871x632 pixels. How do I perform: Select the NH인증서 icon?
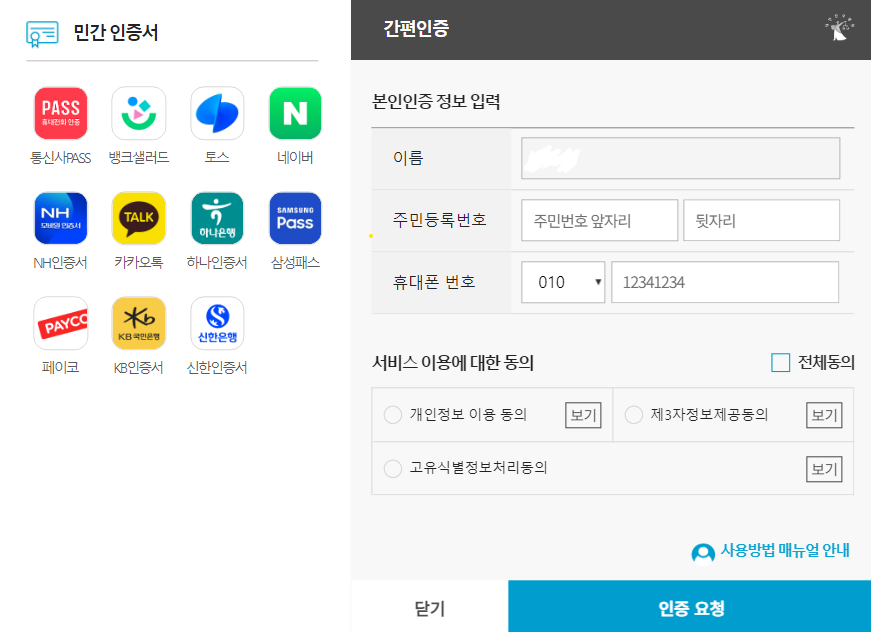click(61, 218)
